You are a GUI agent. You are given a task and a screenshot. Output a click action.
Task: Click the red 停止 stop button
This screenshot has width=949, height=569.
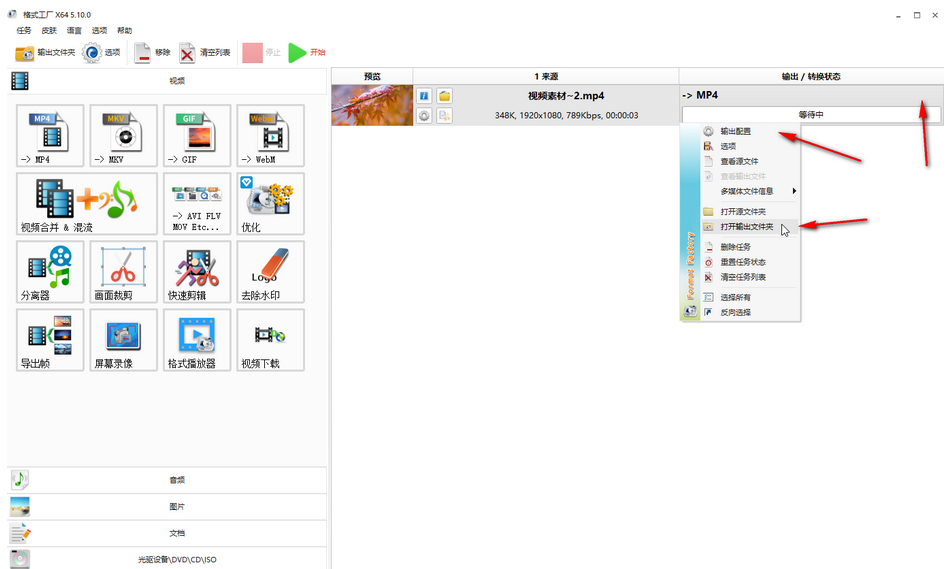(261, 53)
